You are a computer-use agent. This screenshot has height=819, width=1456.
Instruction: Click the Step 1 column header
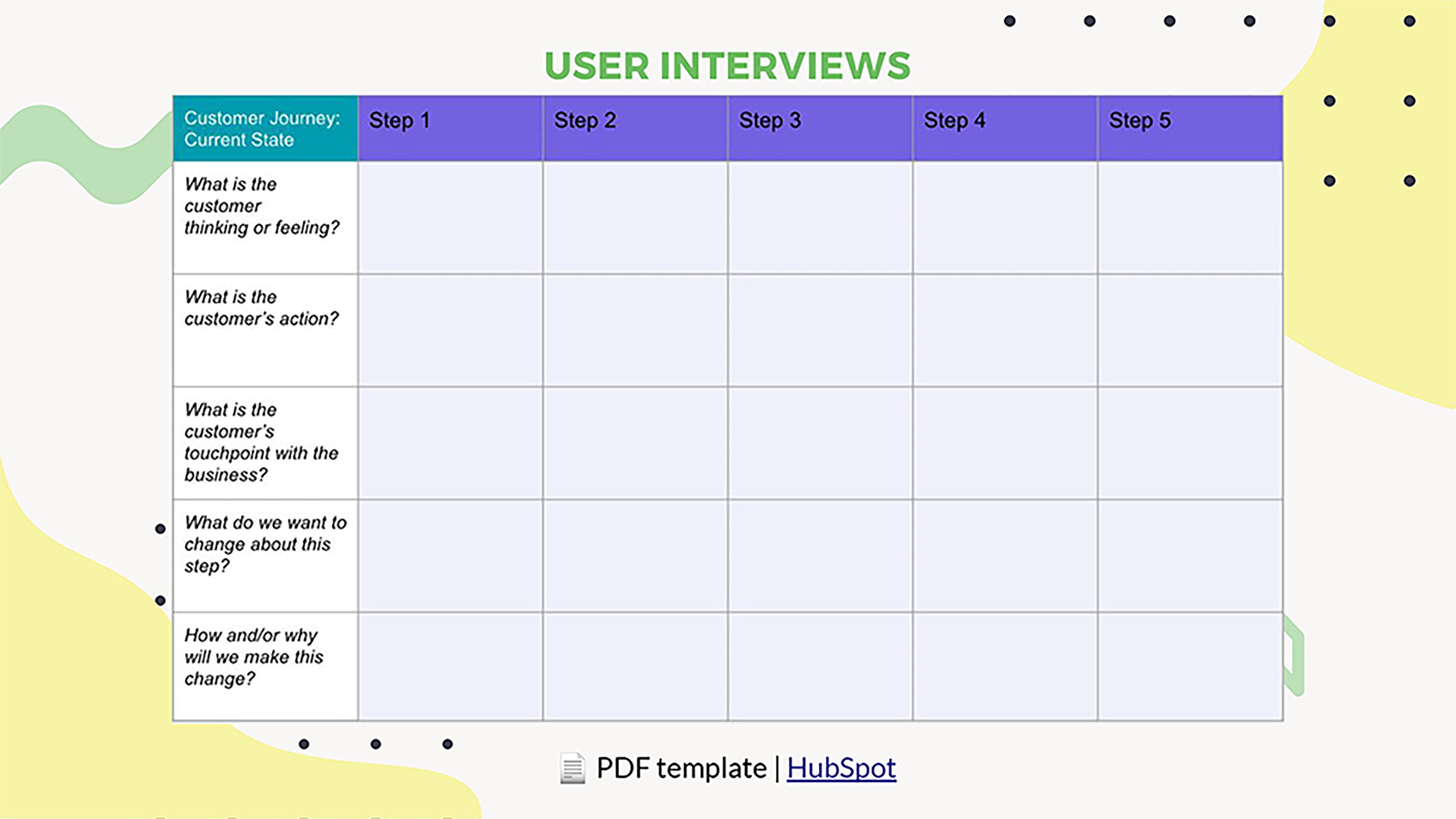click(450, 129)
